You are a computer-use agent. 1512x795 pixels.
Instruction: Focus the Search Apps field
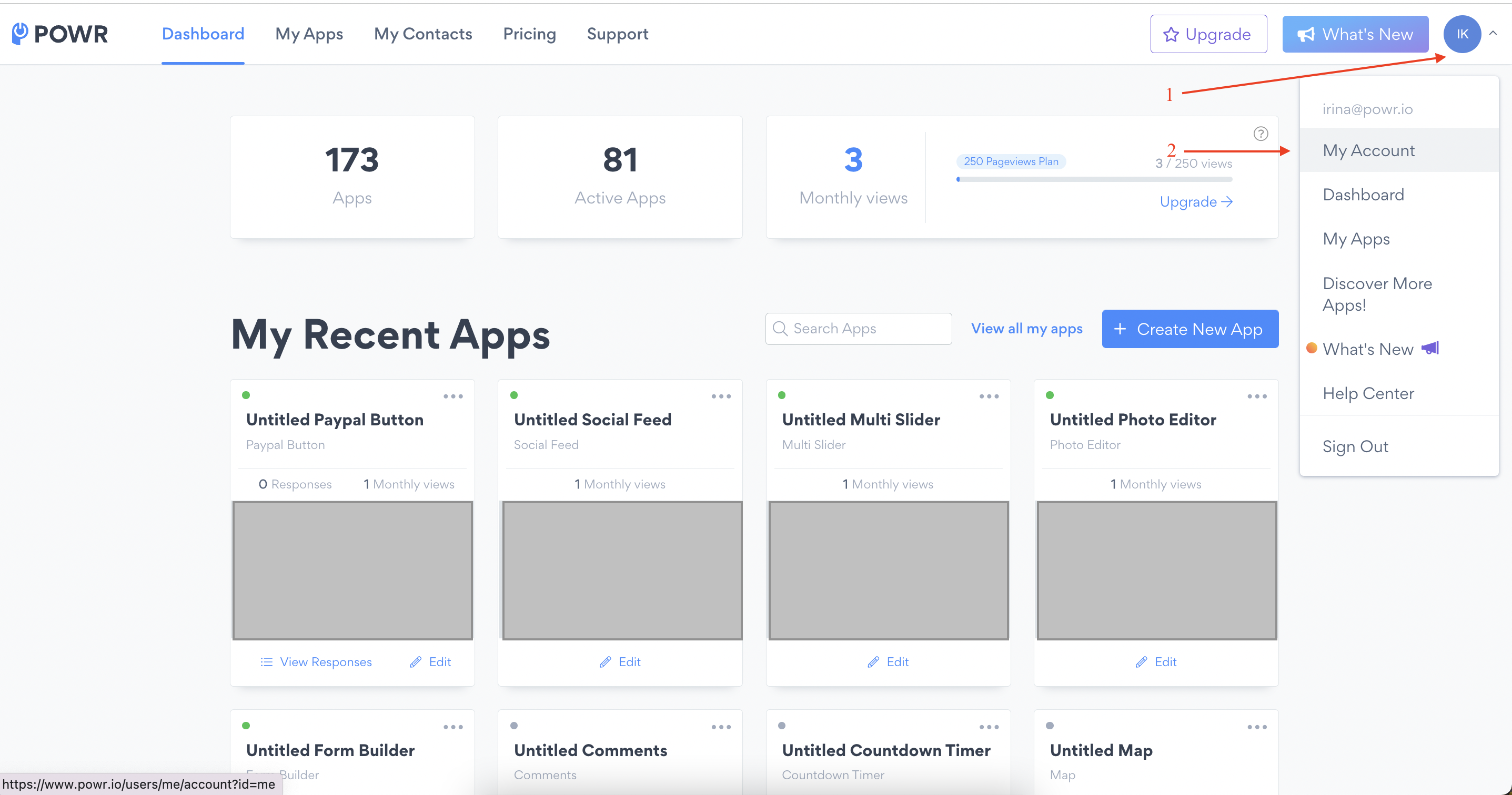[858, 329]
